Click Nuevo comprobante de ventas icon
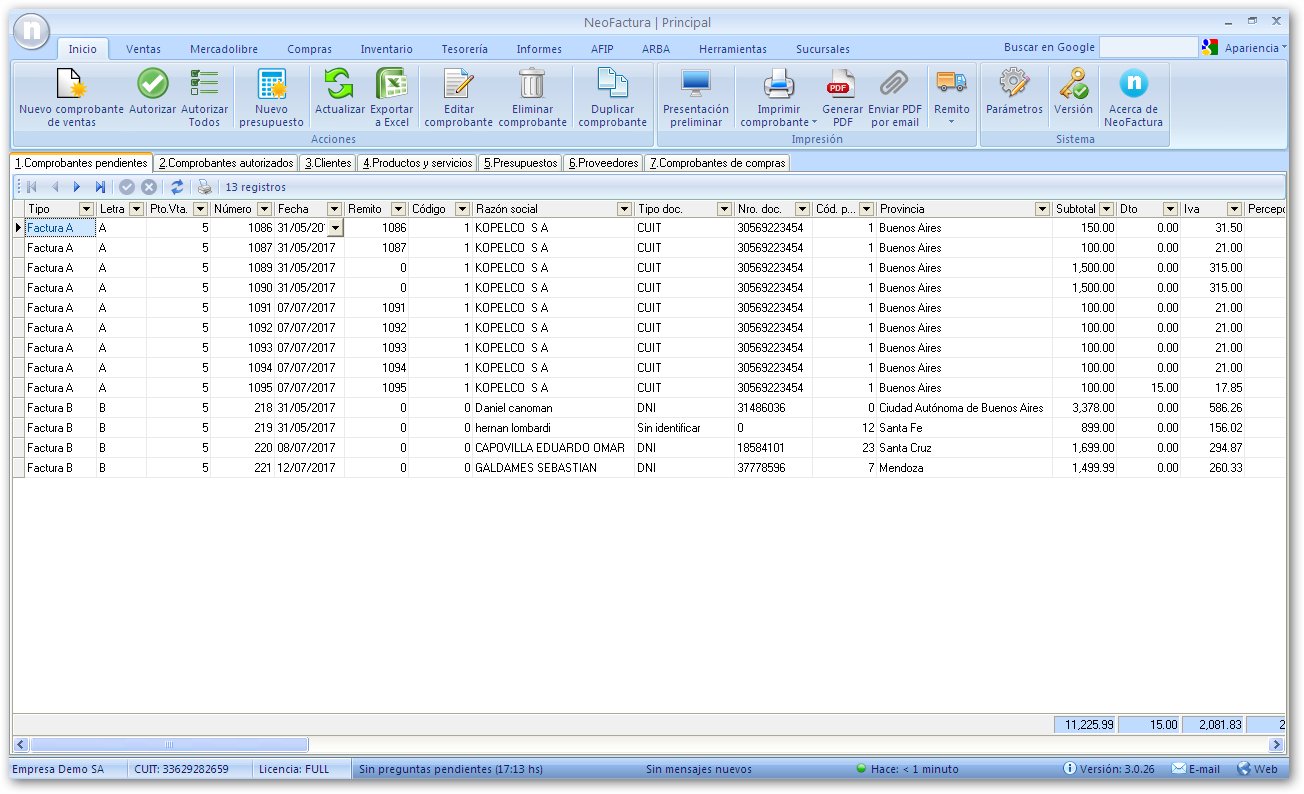This screenshot has height=794, width=1304. 71,84
